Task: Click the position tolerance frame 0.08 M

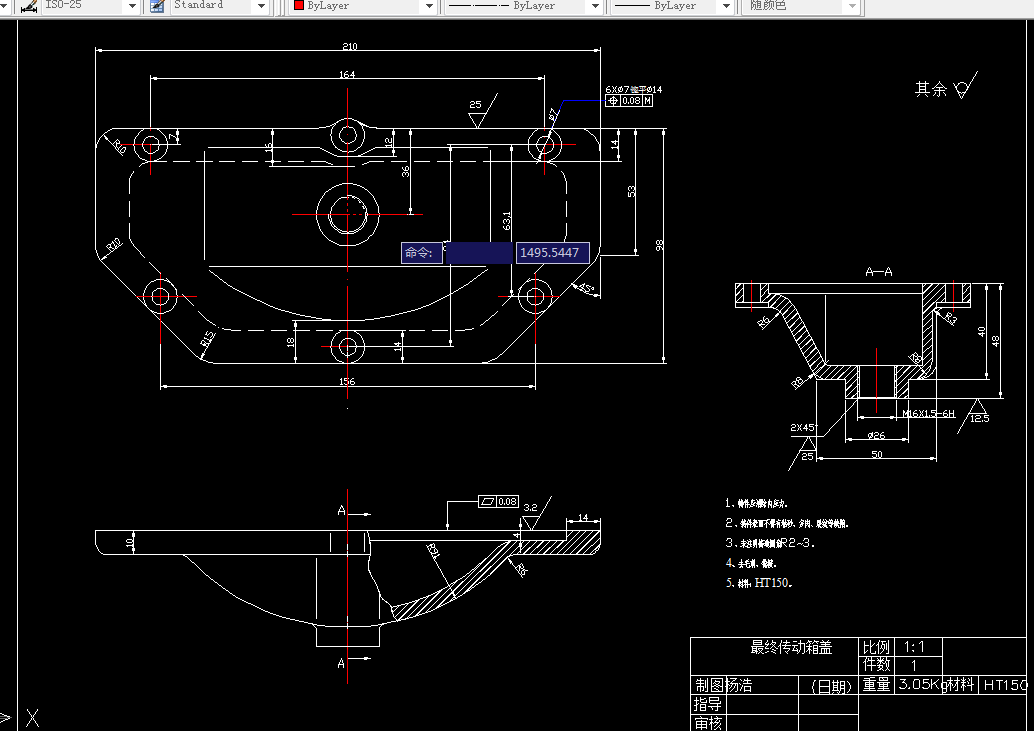Action: 629,101
